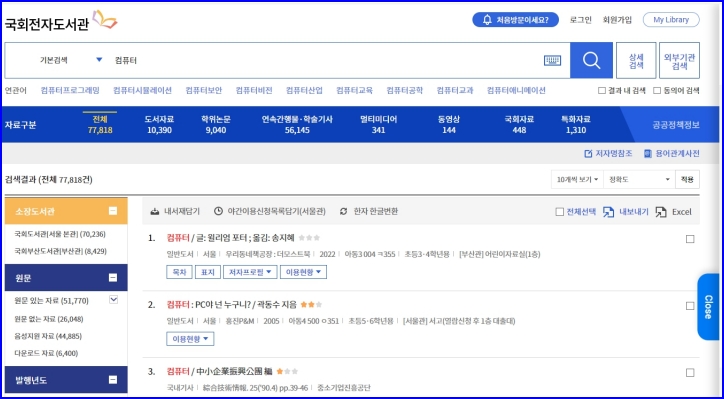Switch to the 국회자료 tab
The height and width of the screenshot is (399, 724).
[519, 125]
